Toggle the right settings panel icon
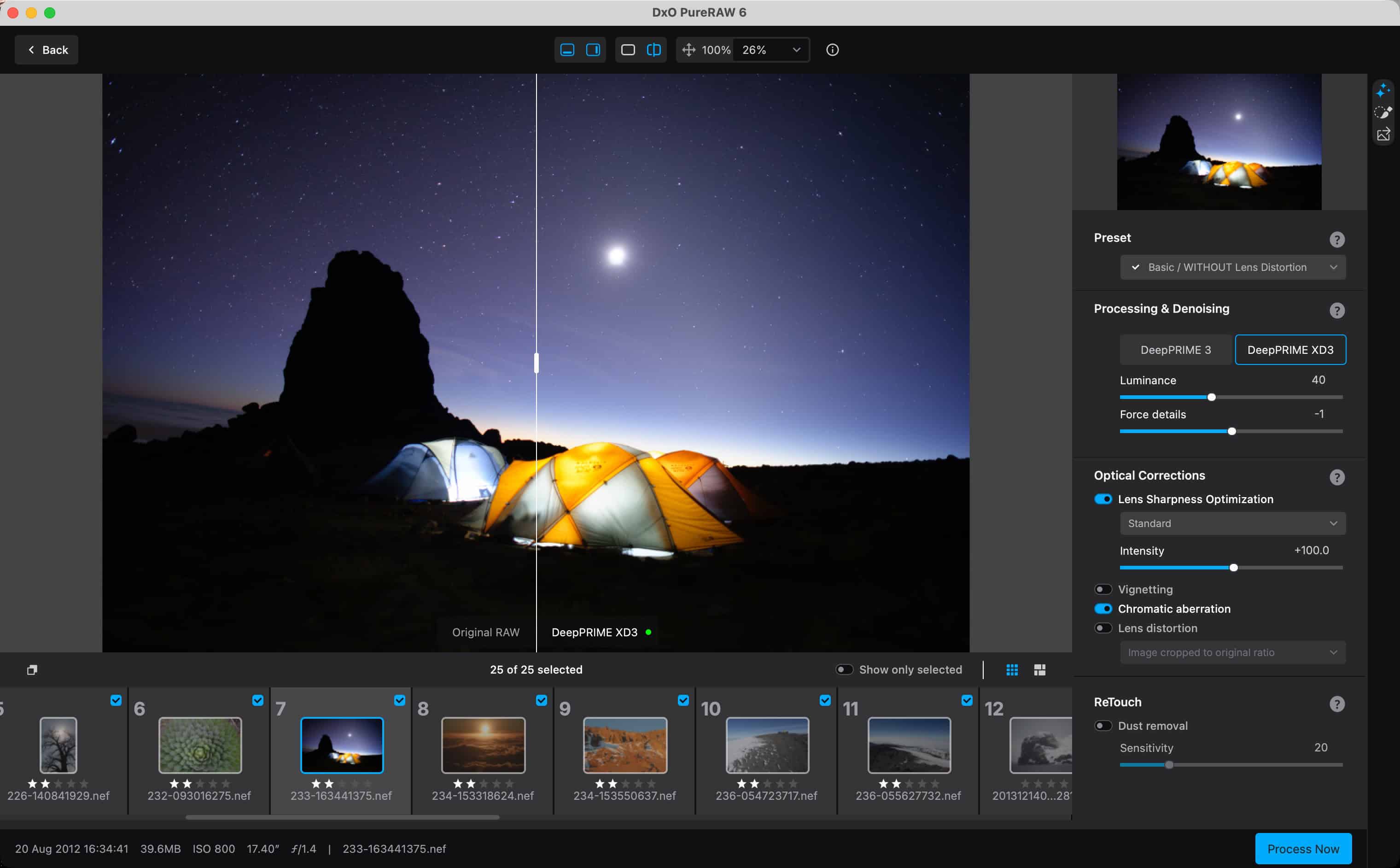Viewport: 1400px width, 868px height. [x=593, y=50]
